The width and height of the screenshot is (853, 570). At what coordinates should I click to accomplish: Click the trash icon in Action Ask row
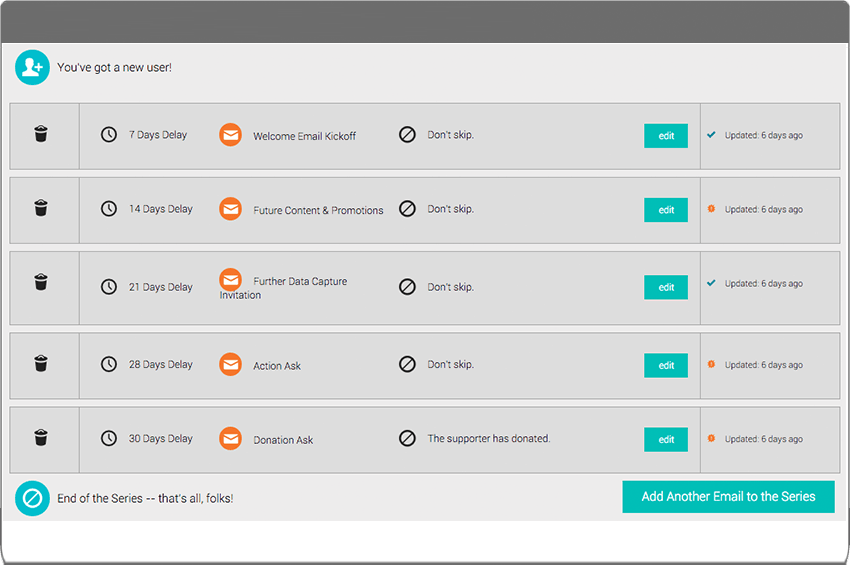click(x=41, y=363)
